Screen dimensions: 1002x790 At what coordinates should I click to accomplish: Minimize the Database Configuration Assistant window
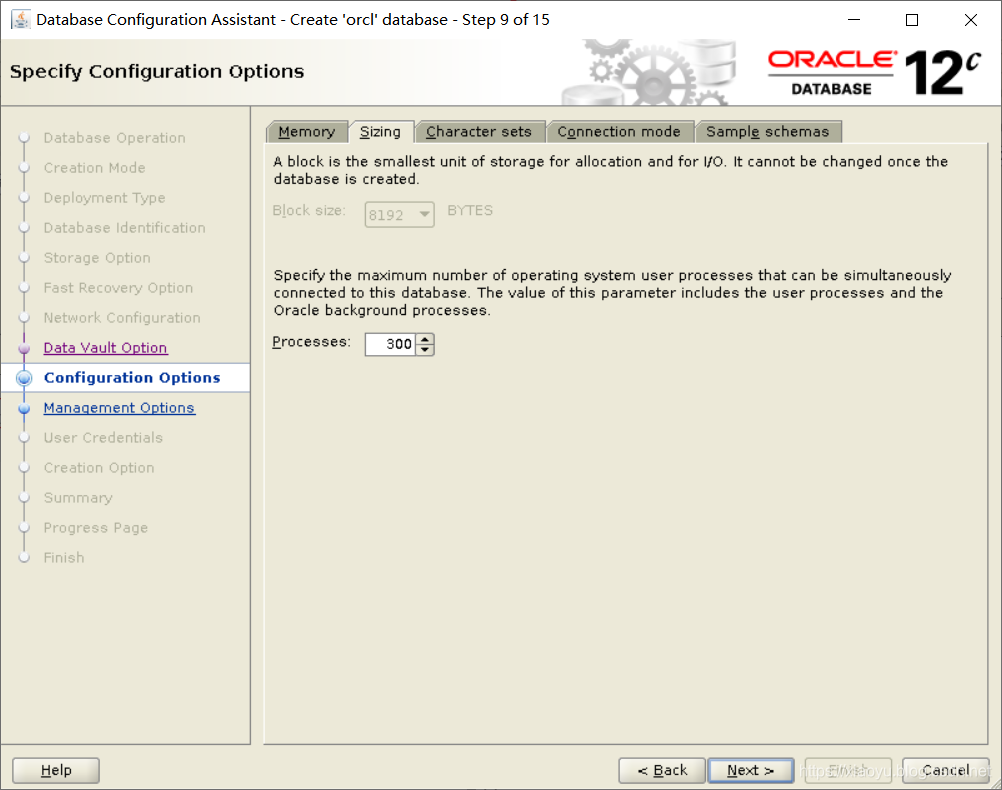coord(854,20)
